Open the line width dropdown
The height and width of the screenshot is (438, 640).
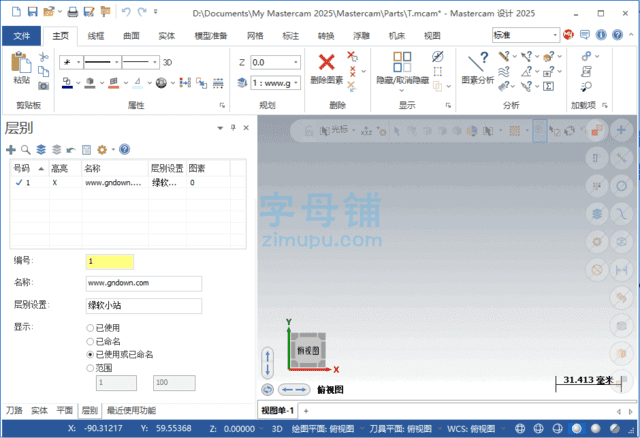click(x=155, y=62)
